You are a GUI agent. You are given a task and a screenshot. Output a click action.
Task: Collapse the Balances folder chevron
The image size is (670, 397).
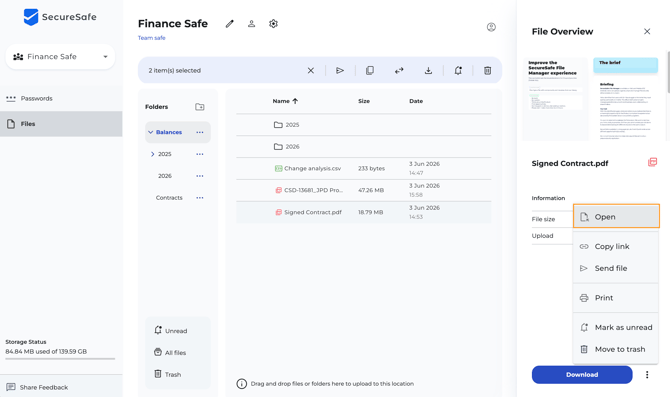pyautogui.click(x=150, y=132)
